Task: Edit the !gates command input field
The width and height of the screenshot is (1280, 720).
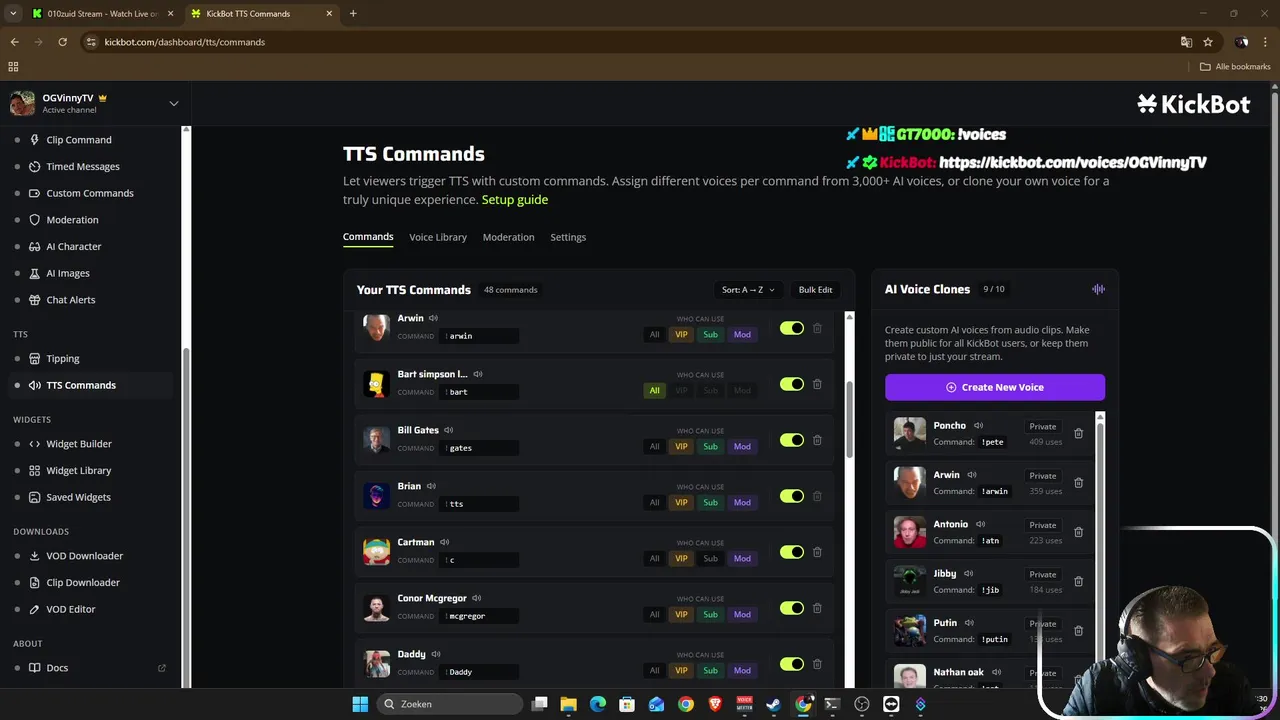Action: [x=480, y=448]
